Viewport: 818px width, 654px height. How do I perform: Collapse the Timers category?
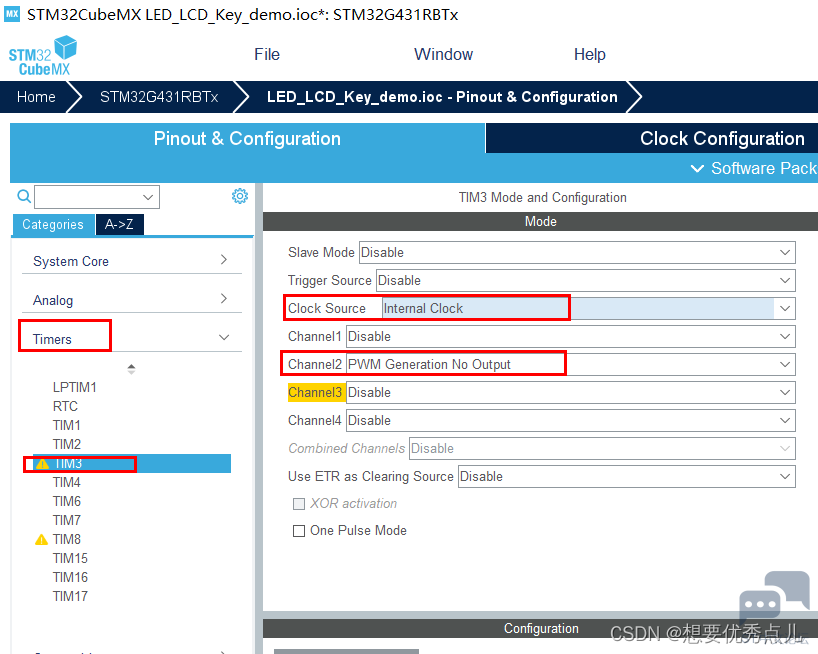(131, 338)
